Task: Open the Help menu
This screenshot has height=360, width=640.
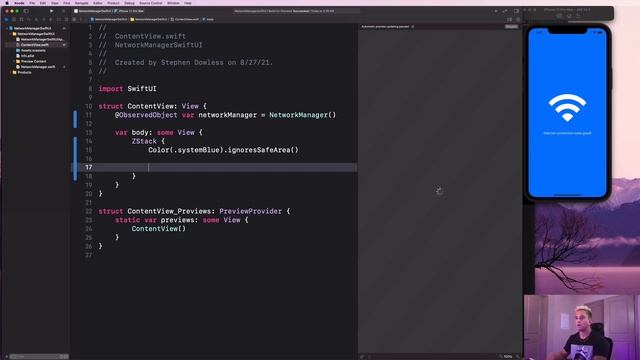Action: [188, 3]
